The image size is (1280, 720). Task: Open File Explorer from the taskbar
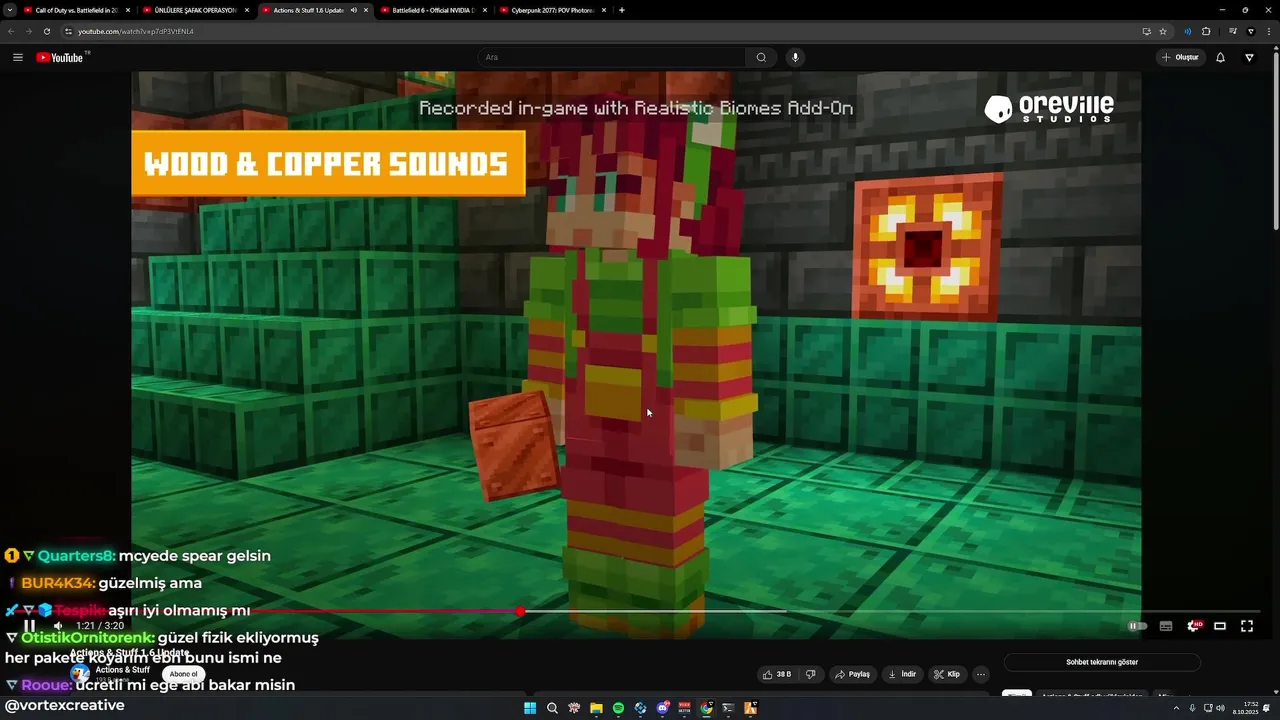(596, 708)
